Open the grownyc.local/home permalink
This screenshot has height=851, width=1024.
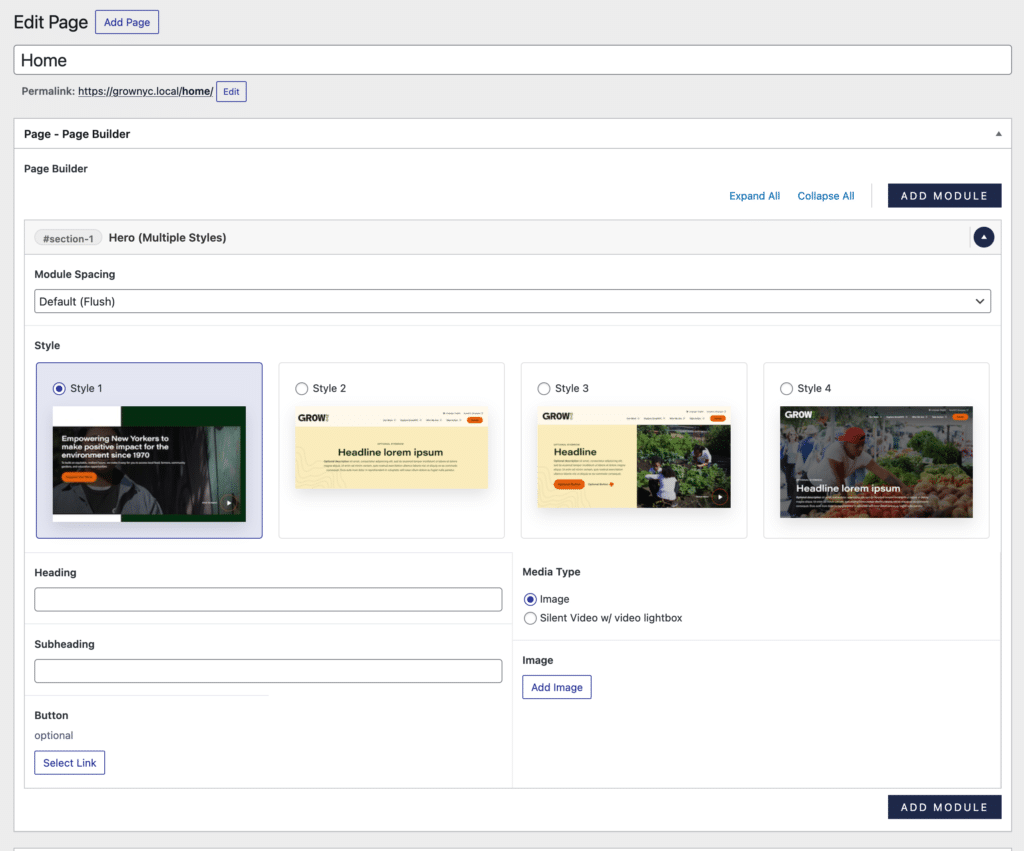(146, 91)
